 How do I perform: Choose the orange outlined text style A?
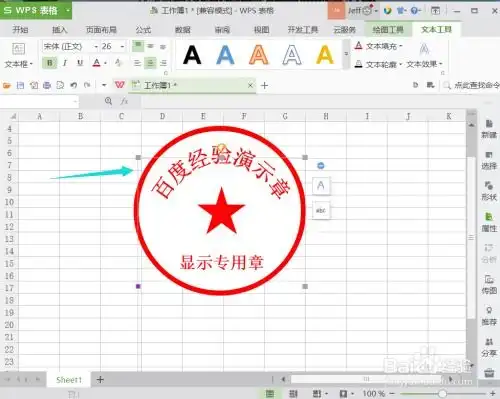259,55
